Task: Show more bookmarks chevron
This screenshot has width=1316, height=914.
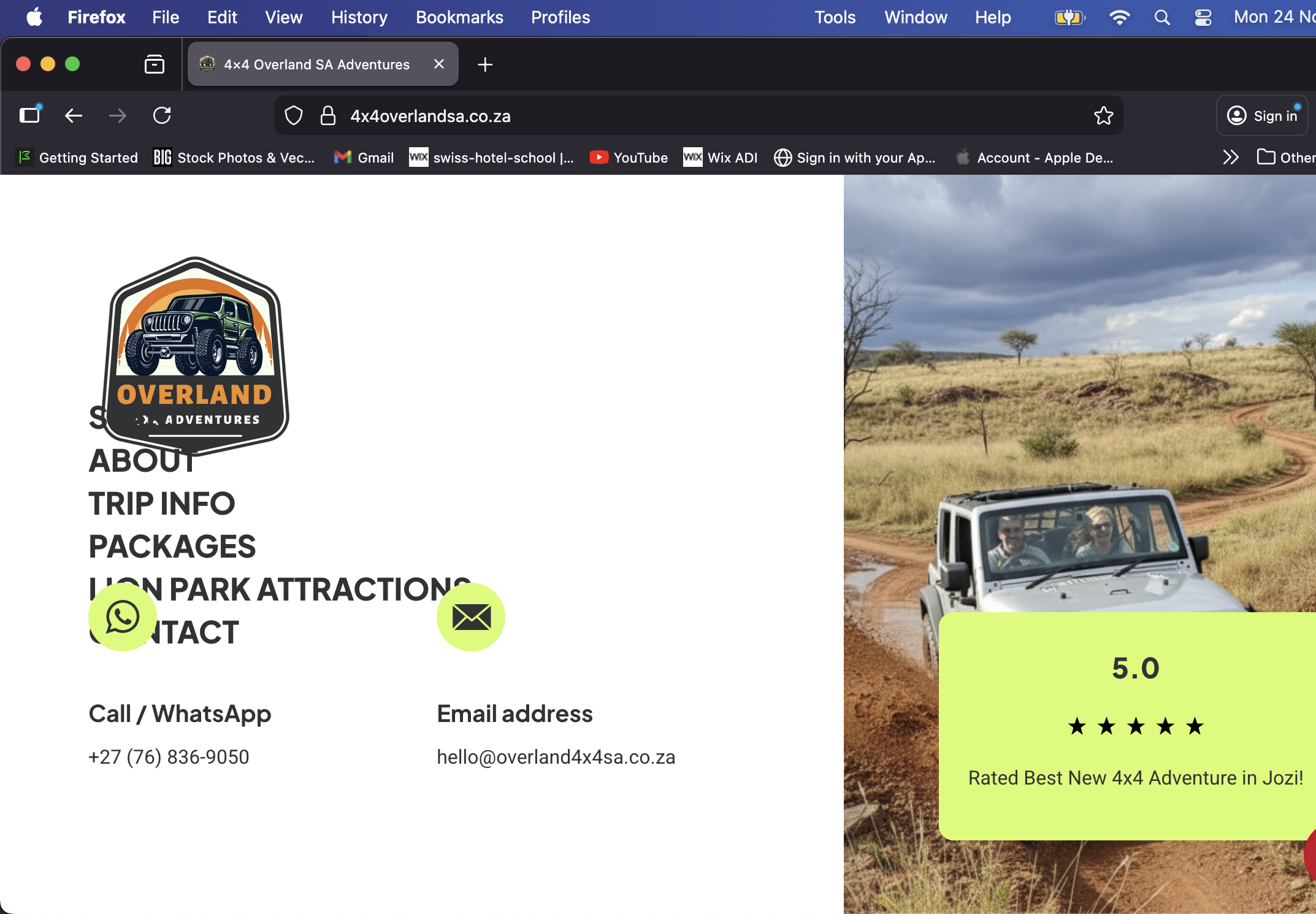Action: pyautogui.click(x=1230, y=158)
